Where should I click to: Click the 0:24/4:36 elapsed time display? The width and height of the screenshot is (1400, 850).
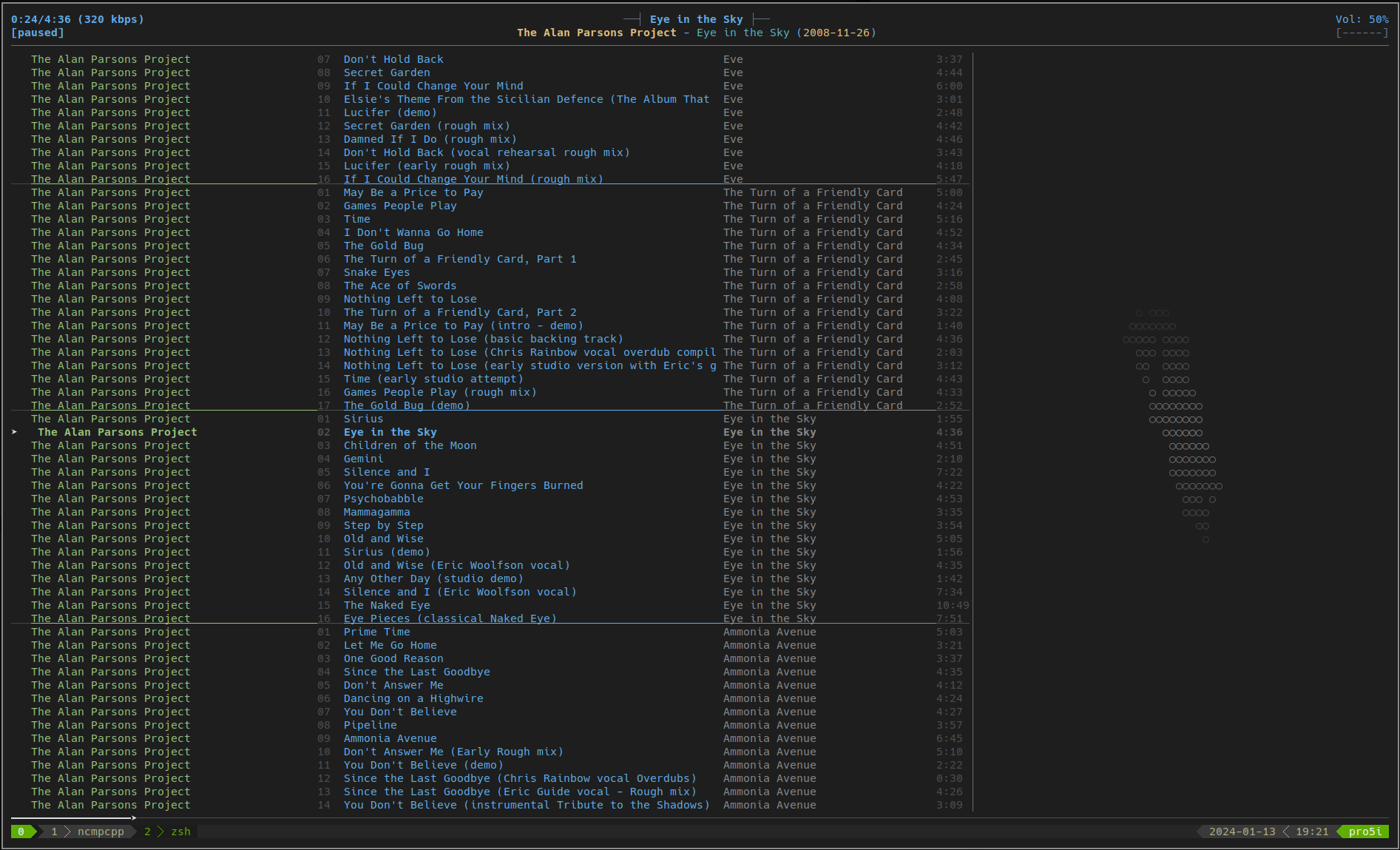point(41,19)
